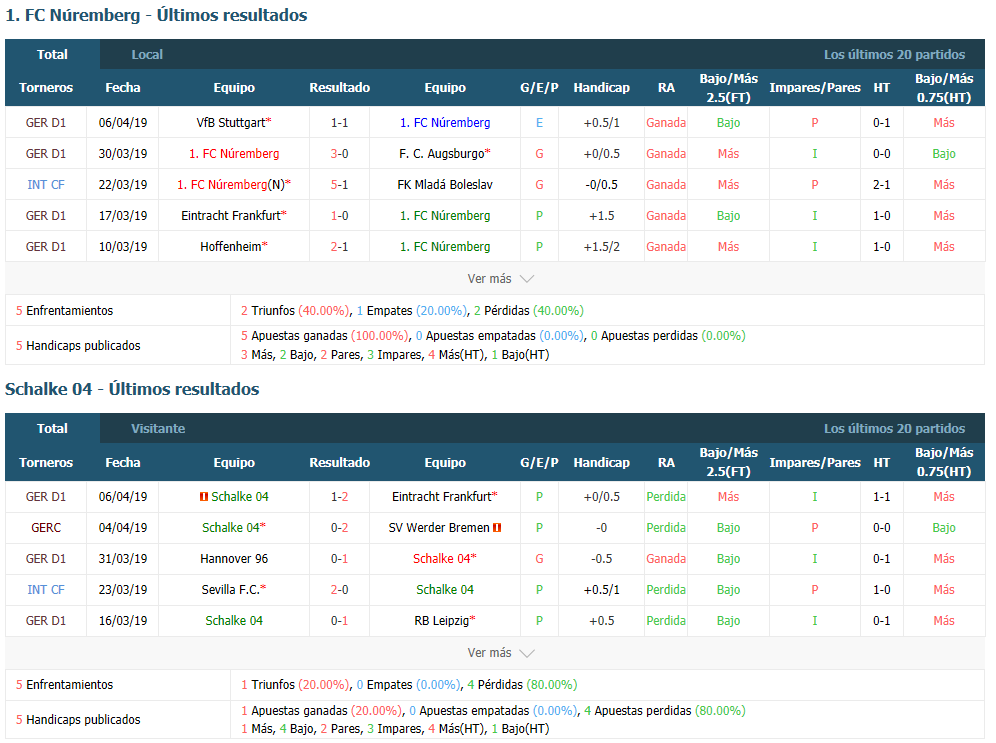Open the SV Werder Bremen team link
996x743 pixels.
click(439, 528)
